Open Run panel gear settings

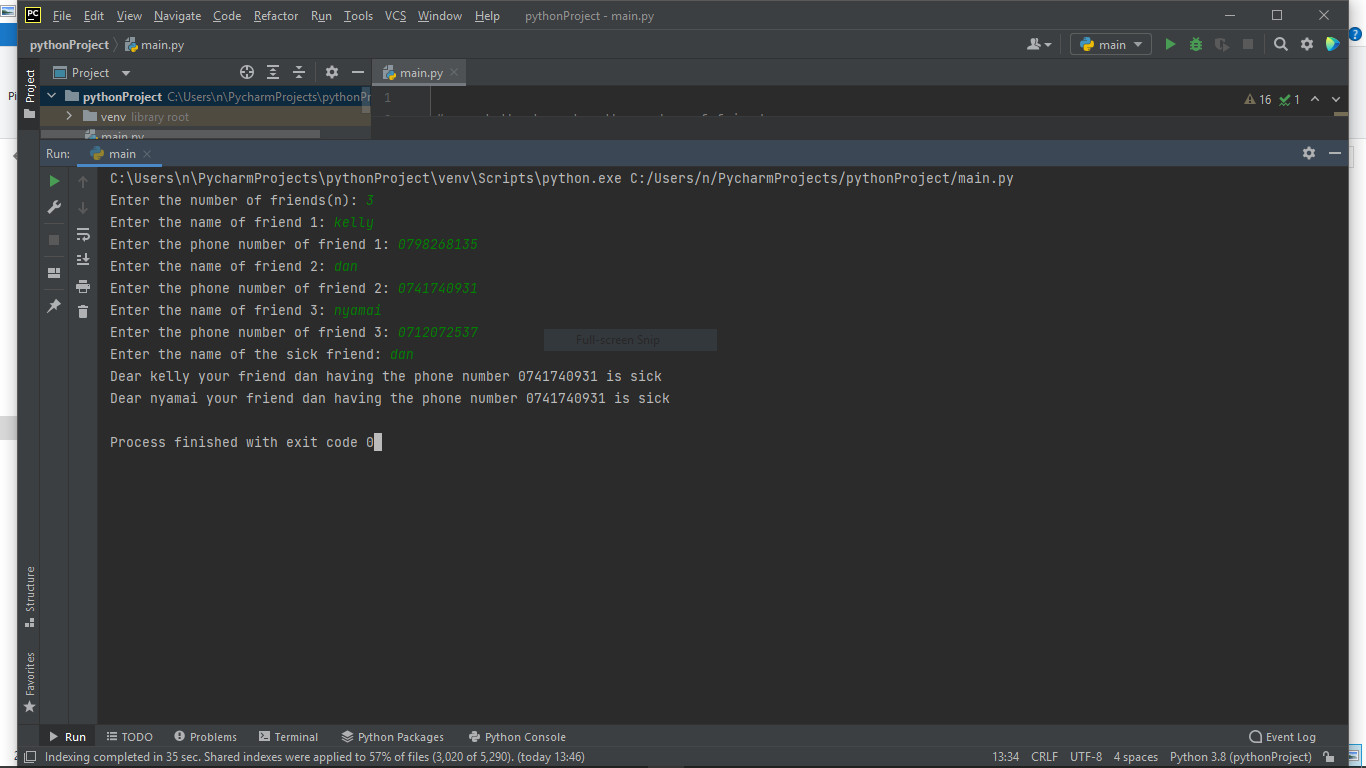(1308, 153)
